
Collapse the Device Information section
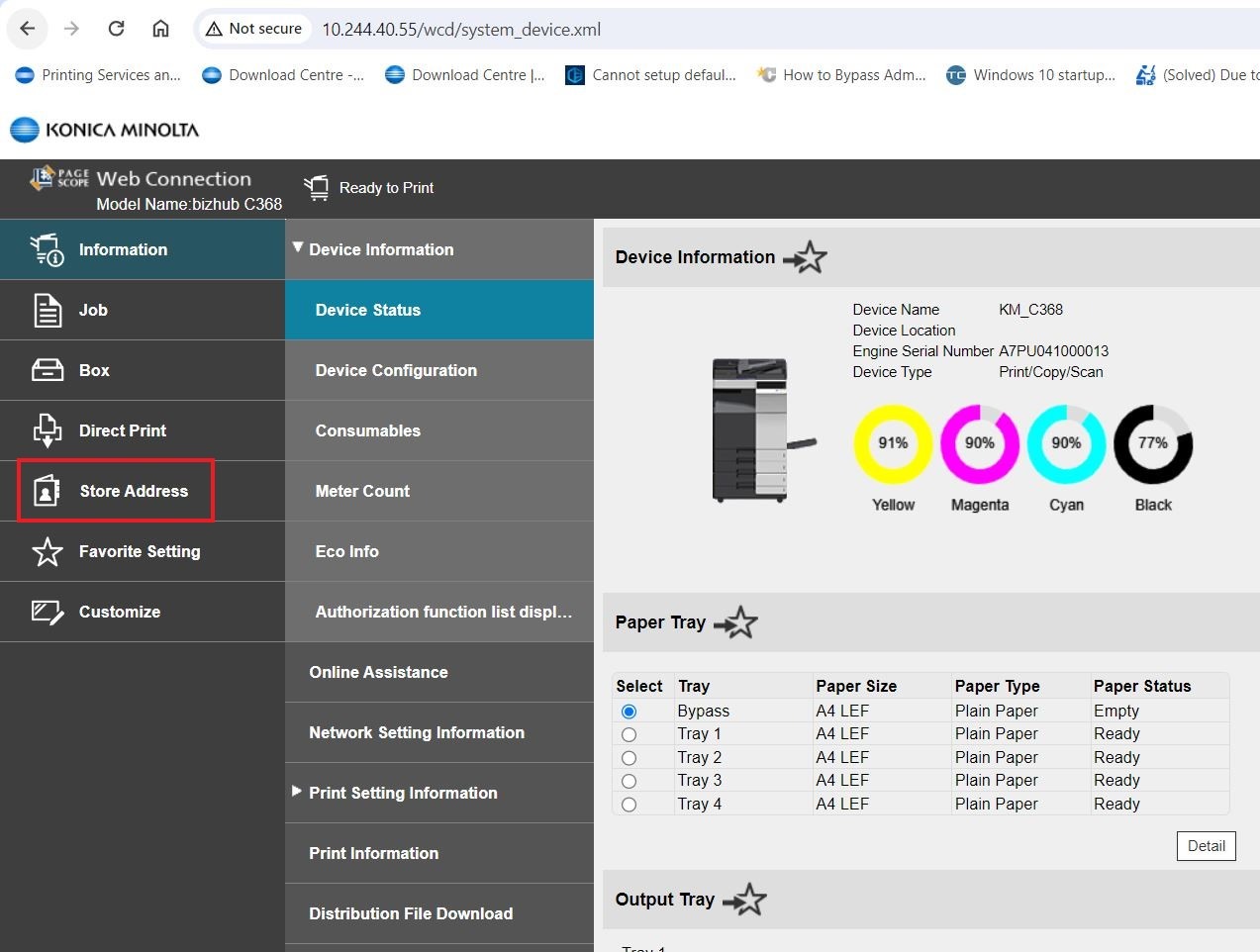381,249
